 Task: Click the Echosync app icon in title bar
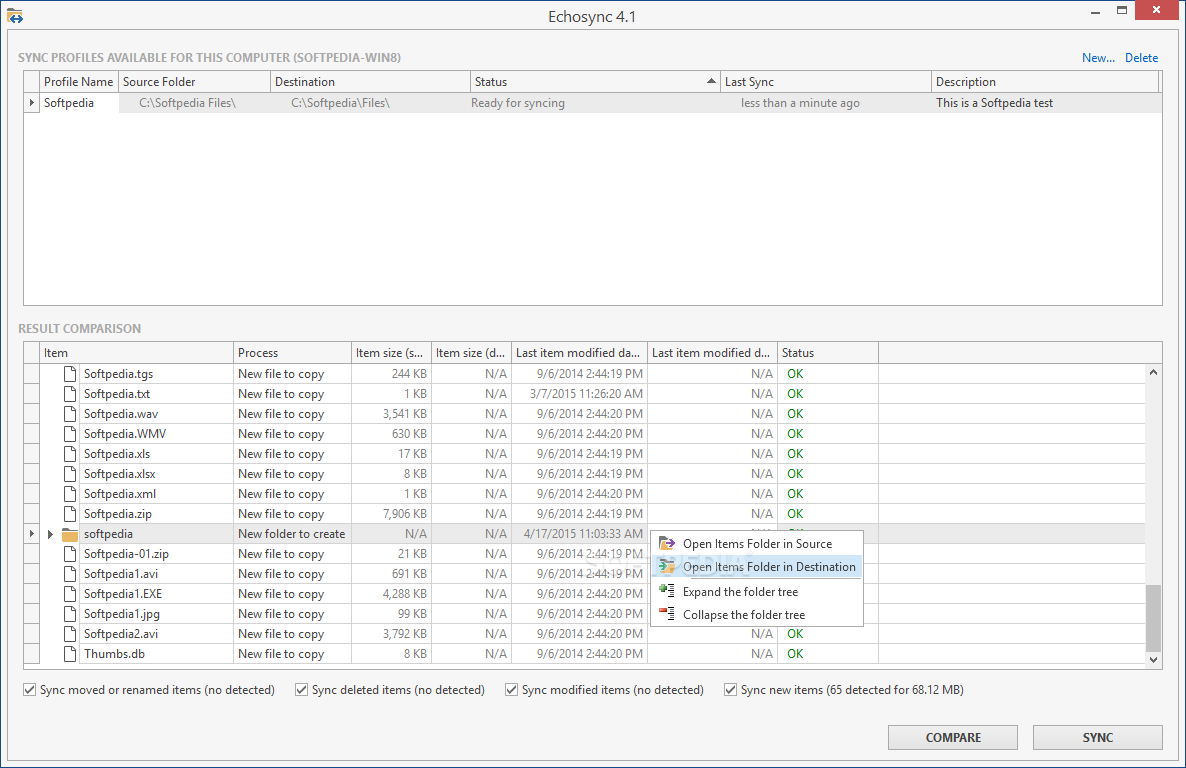click(x=15, y=15)
